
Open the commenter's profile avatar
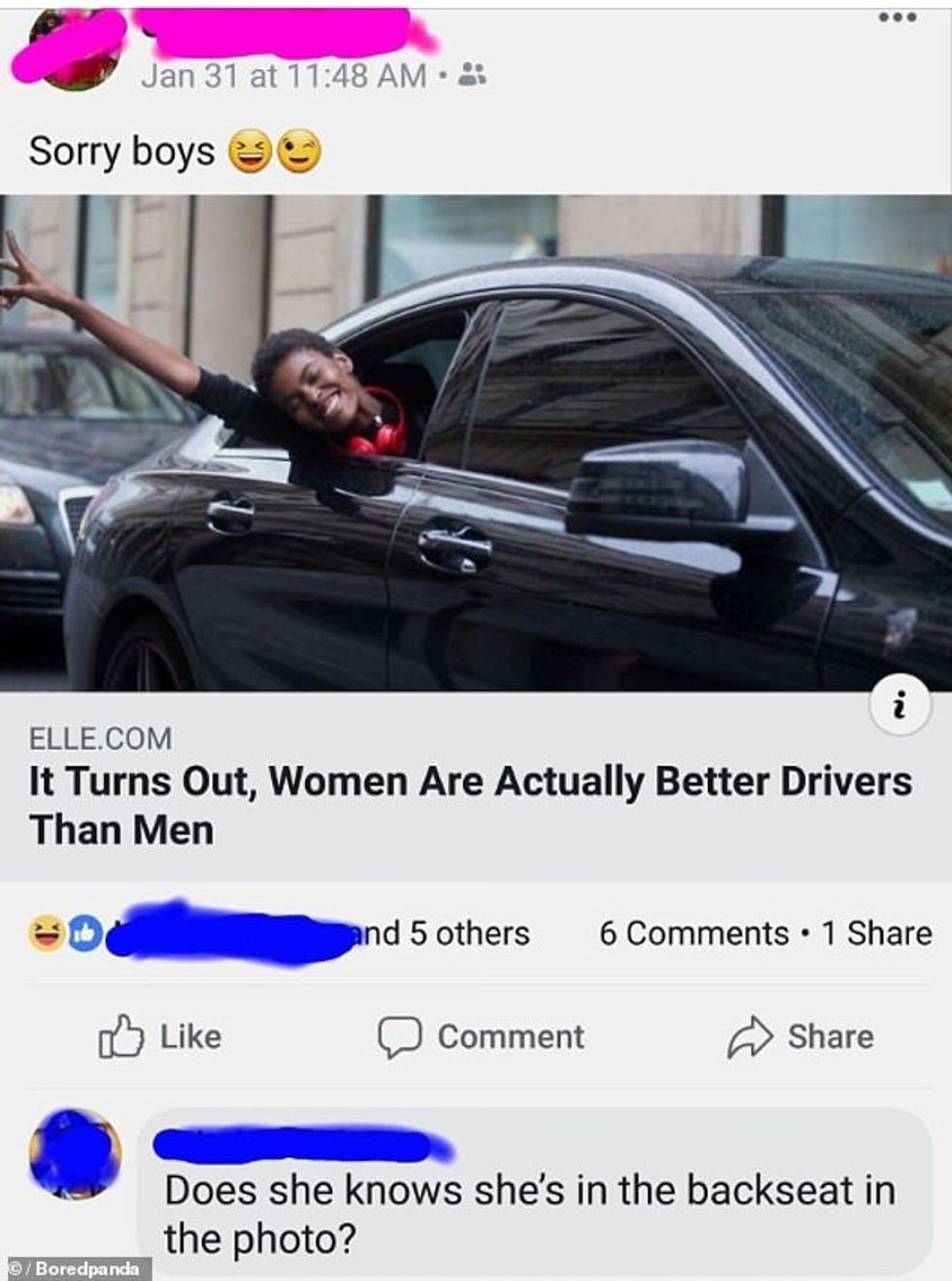tap(75, 1154)
